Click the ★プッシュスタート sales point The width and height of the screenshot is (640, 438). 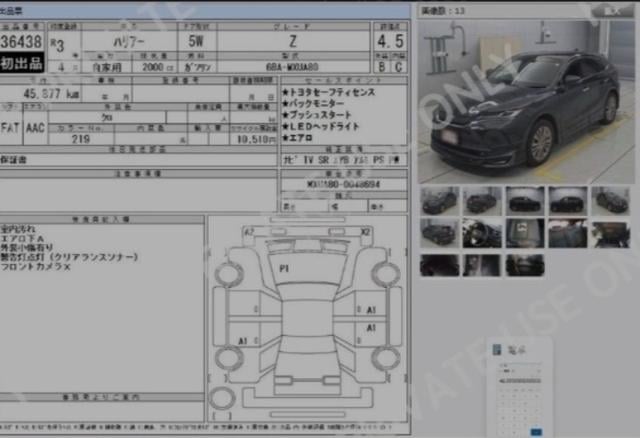316,115
